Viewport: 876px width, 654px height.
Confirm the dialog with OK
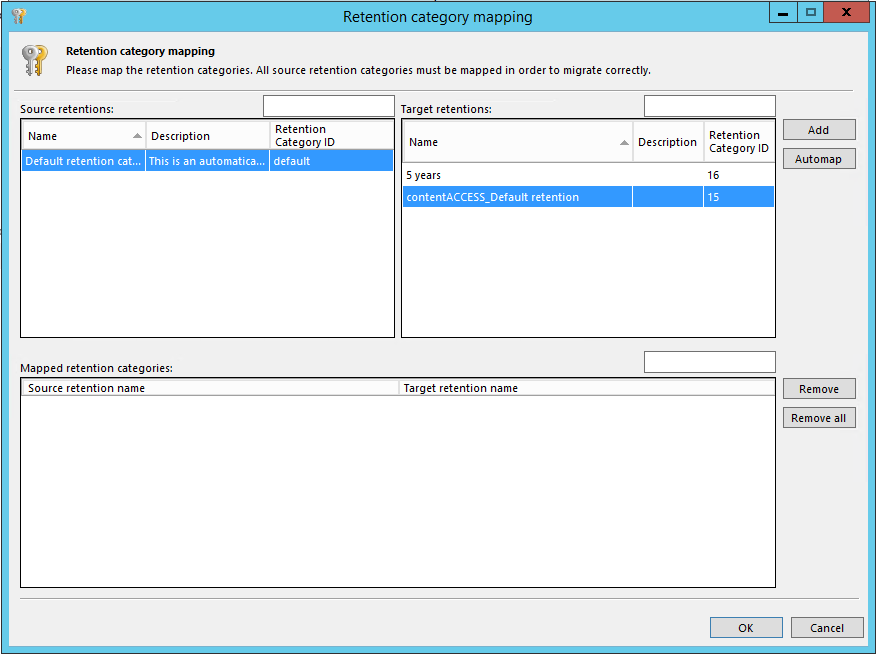click(x=746, y=628)
